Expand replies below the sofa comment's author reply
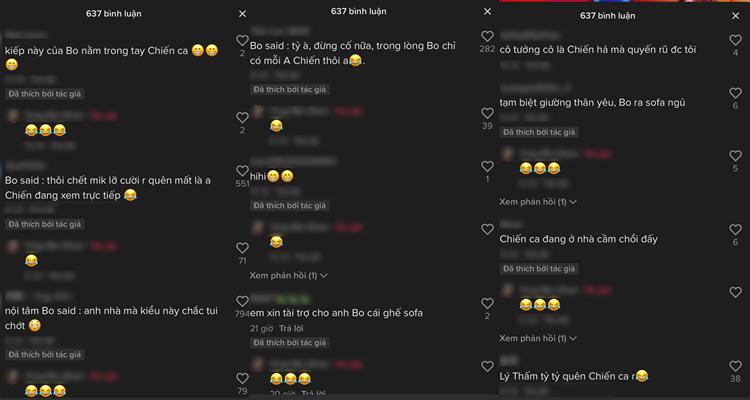Screen dimensions: 750x400 [538, 202]
